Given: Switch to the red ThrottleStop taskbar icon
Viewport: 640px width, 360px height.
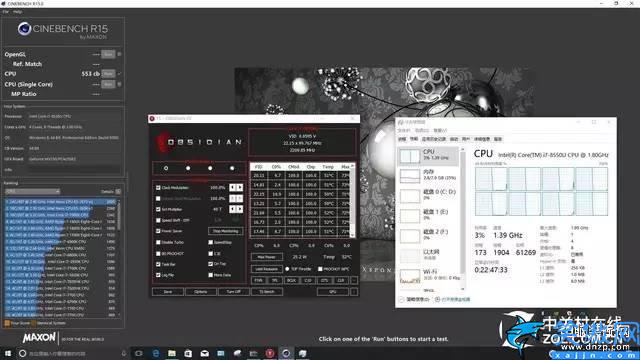Looking at the screenshot, I should 270,353.
